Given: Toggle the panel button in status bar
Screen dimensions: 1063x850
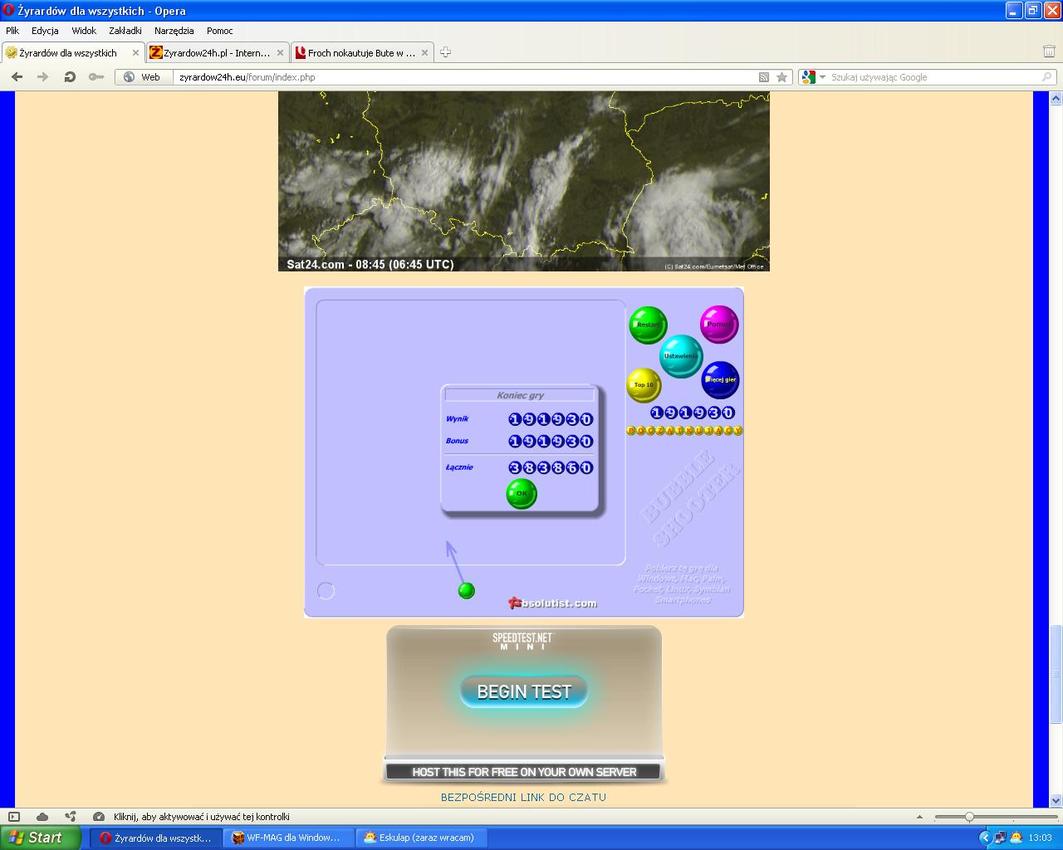Looking at the screenshot, I should pos(14,817).
